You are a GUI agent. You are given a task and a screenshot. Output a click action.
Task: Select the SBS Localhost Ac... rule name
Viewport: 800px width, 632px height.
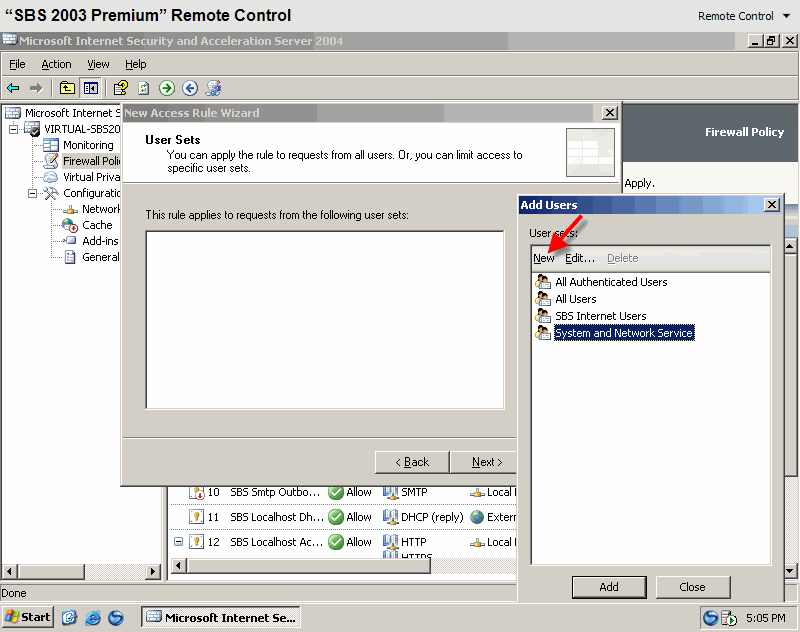pyautogui.click(x=276, y=542)
